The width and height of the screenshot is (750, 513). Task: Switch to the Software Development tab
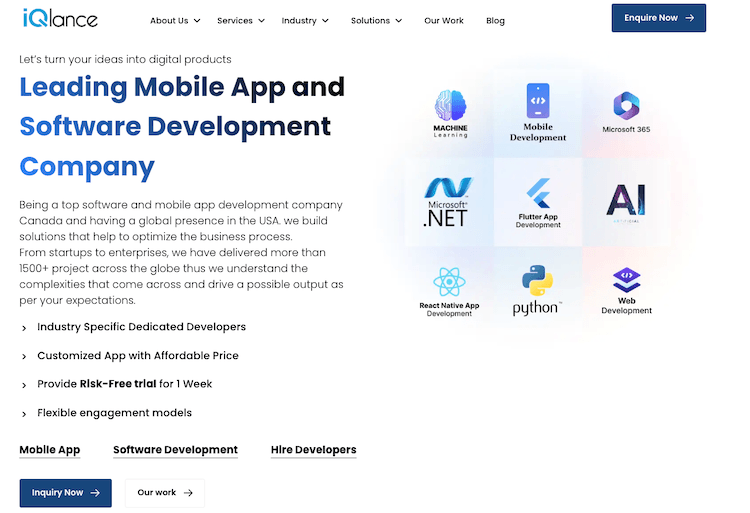[175, 450]
